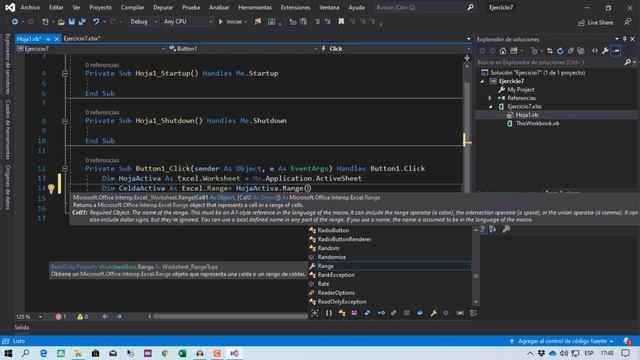Click the Navigate Backward toolbar icon
Screen dimensions: 640x360
click(15, 22)
